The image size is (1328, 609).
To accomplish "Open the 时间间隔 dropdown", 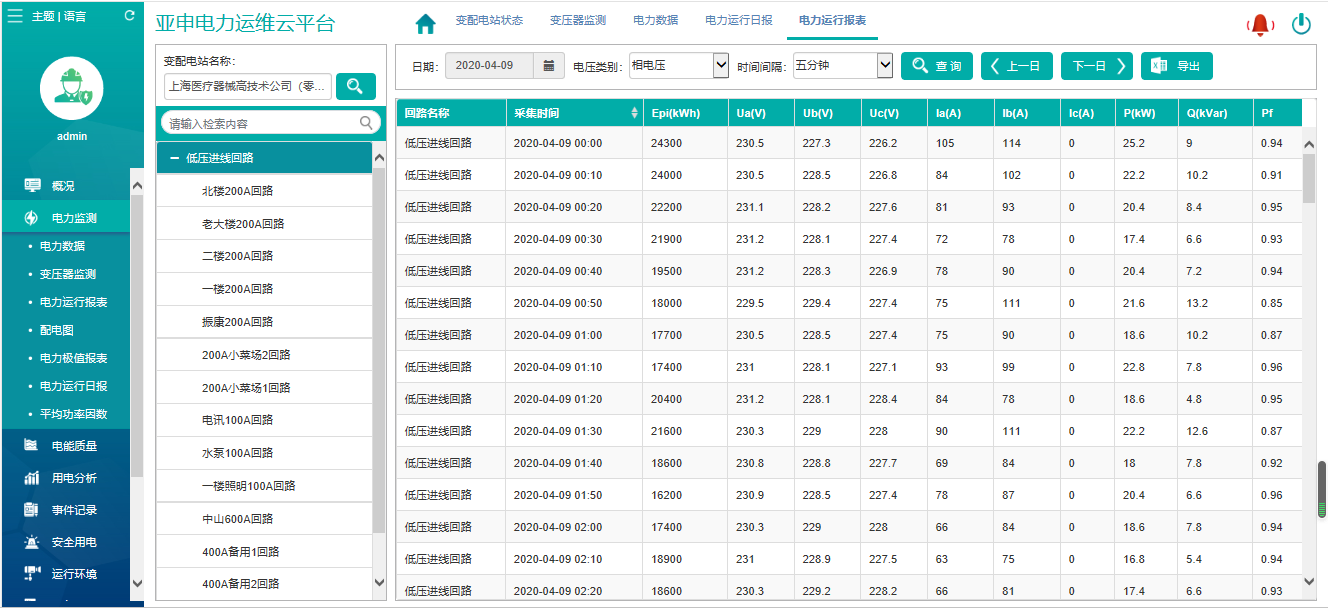I will pos(842,66).
